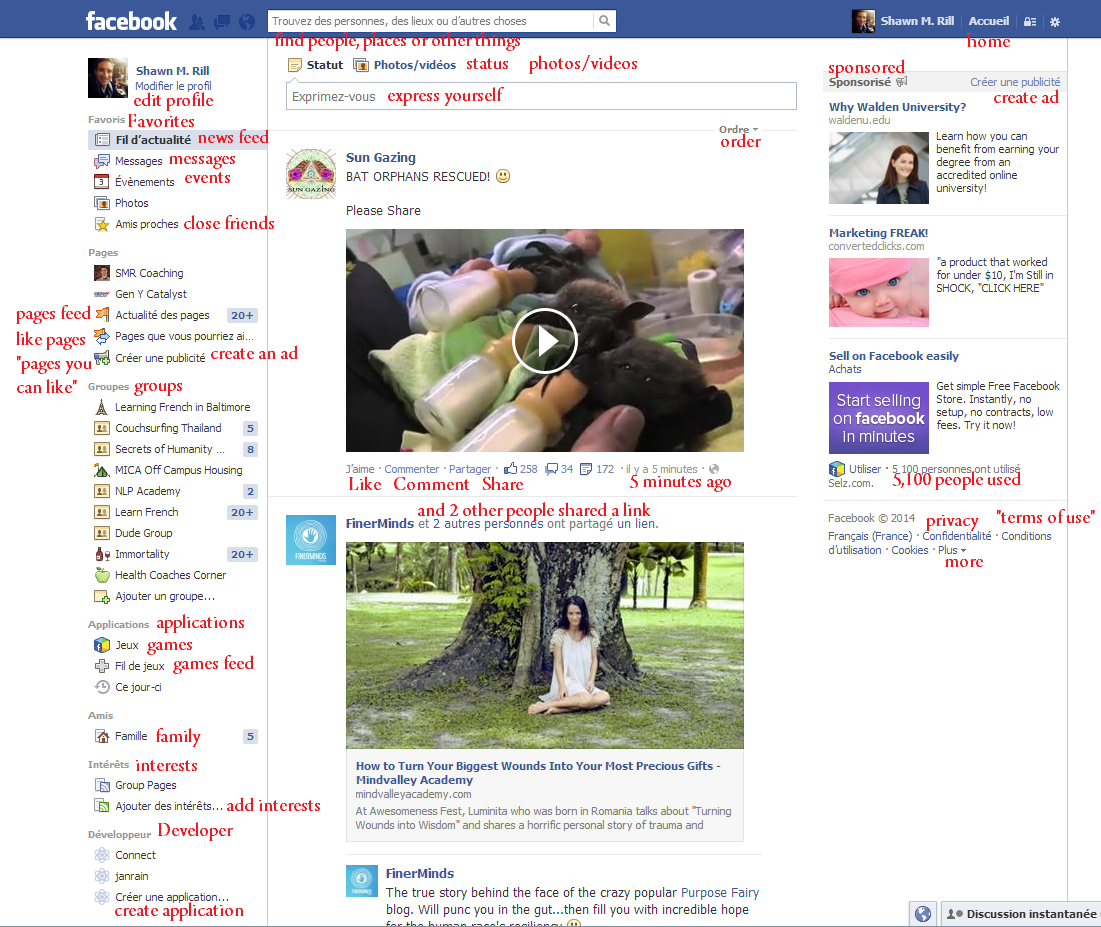Click Exprimez-vous status input box
The width and height of the screenshot is (1101, 927).
click(x=541, y=96)
